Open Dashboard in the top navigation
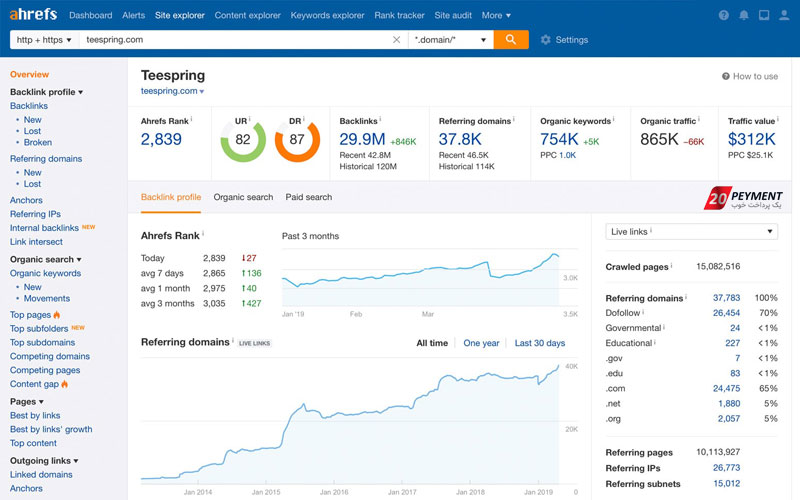800x500 pixels. (x=91, y=15)
